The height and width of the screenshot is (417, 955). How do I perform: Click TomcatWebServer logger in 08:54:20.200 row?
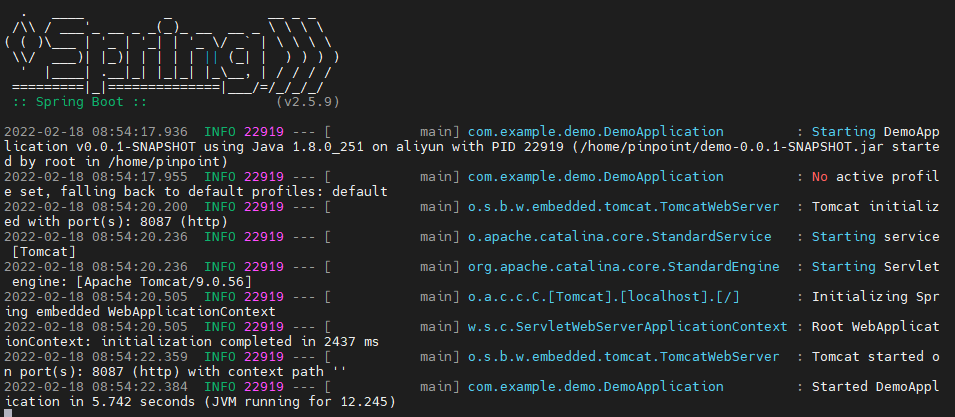click(x=624, y=206)
